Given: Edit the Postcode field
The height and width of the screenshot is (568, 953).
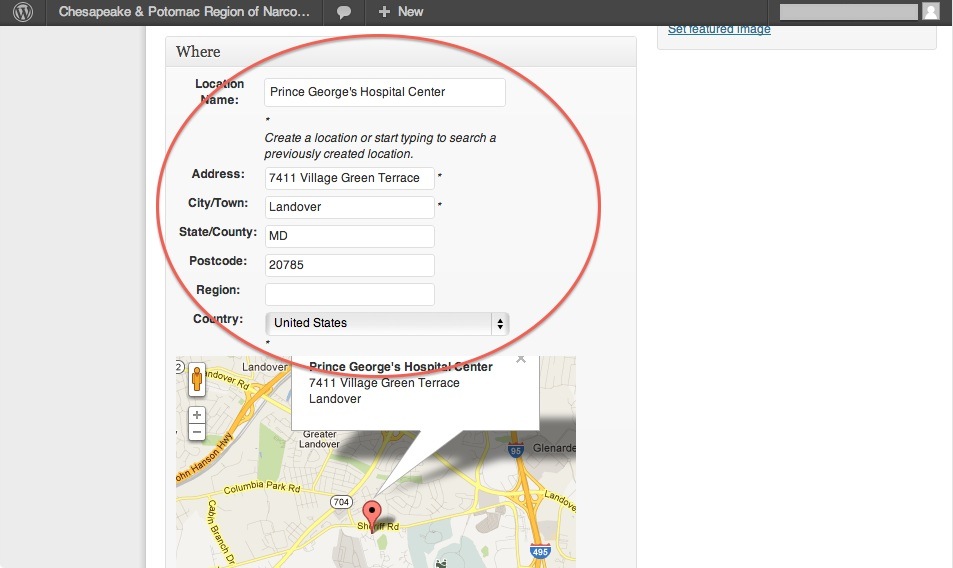Looking at the screenshot, I should (349, 265).
